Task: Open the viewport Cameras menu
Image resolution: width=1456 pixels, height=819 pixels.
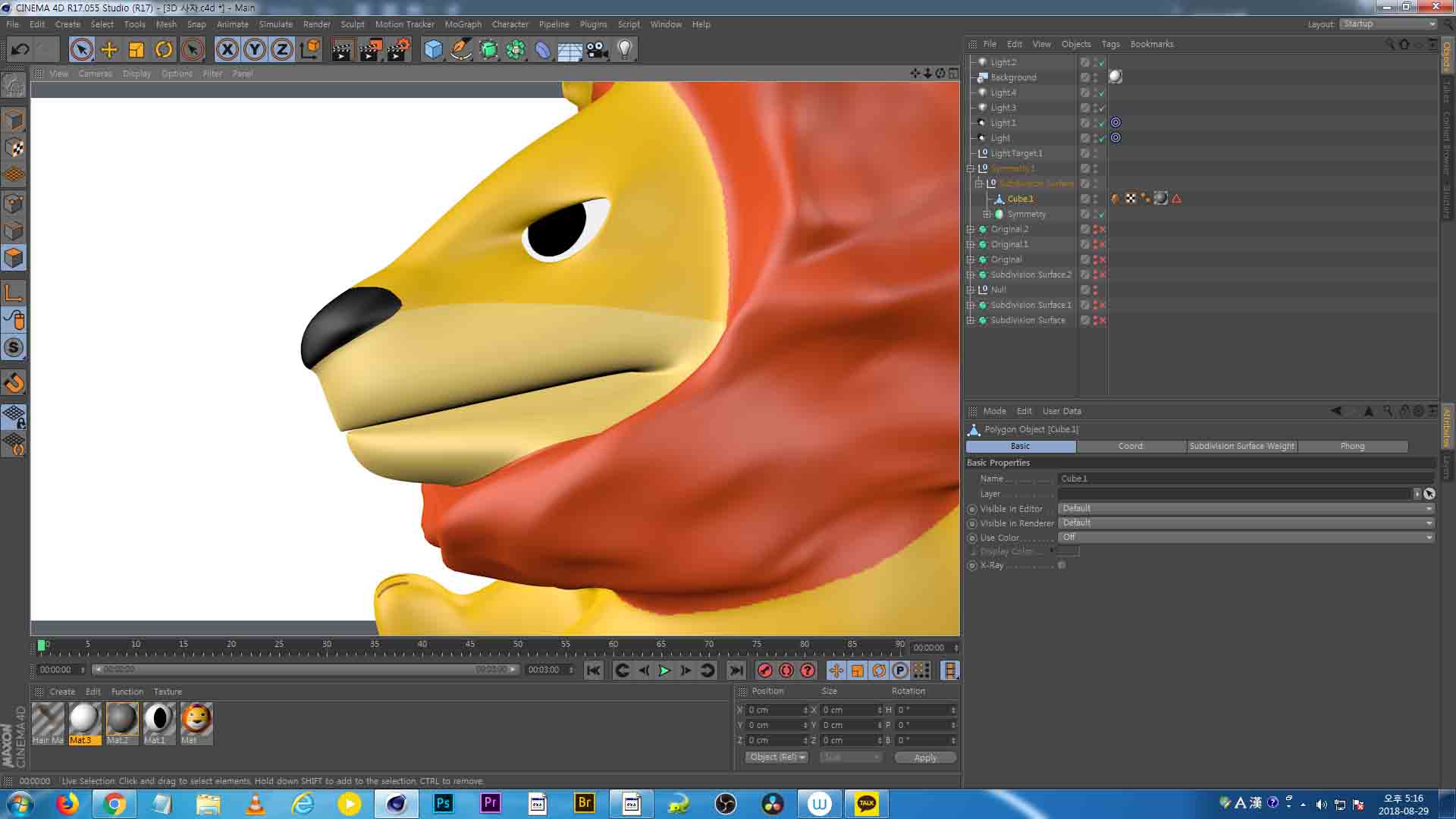Action: coord(95,74)
